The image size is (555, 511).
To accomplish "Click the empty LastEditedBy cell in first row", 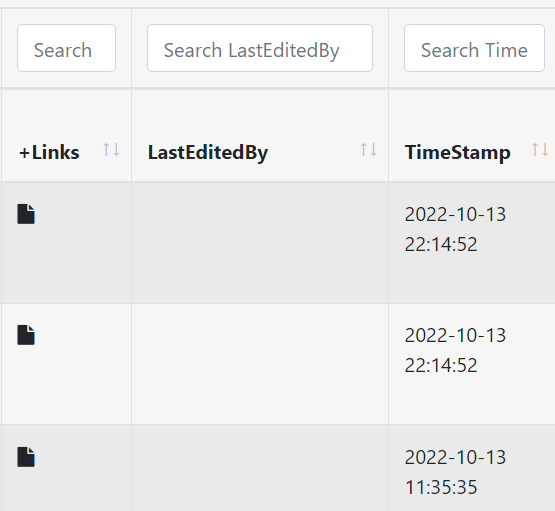I will 260,243.
